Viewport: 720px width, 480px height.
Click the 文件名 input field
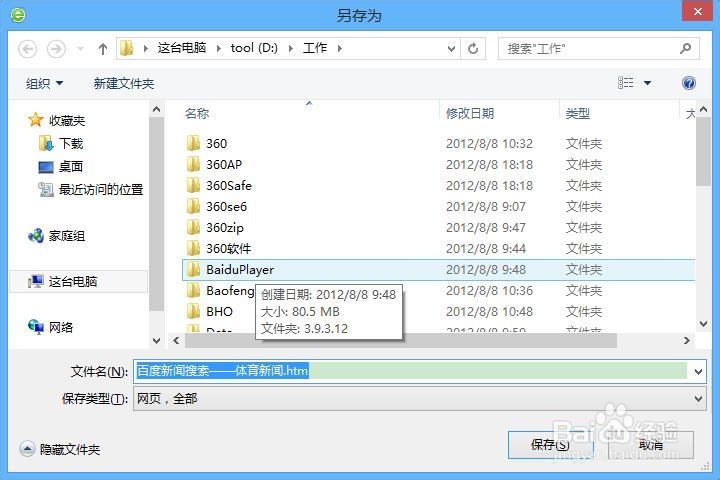pyautogui.click(x=412, y=371)
